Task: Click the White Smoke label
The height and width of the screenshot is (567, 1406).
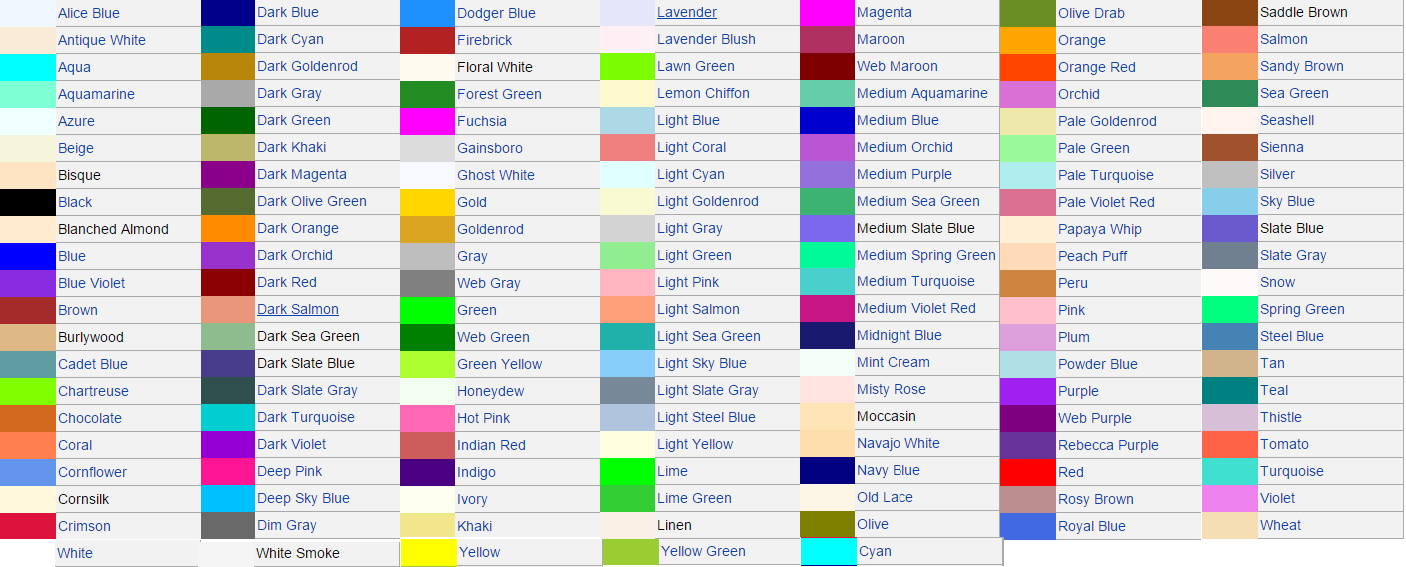Action: coord(297,553)
